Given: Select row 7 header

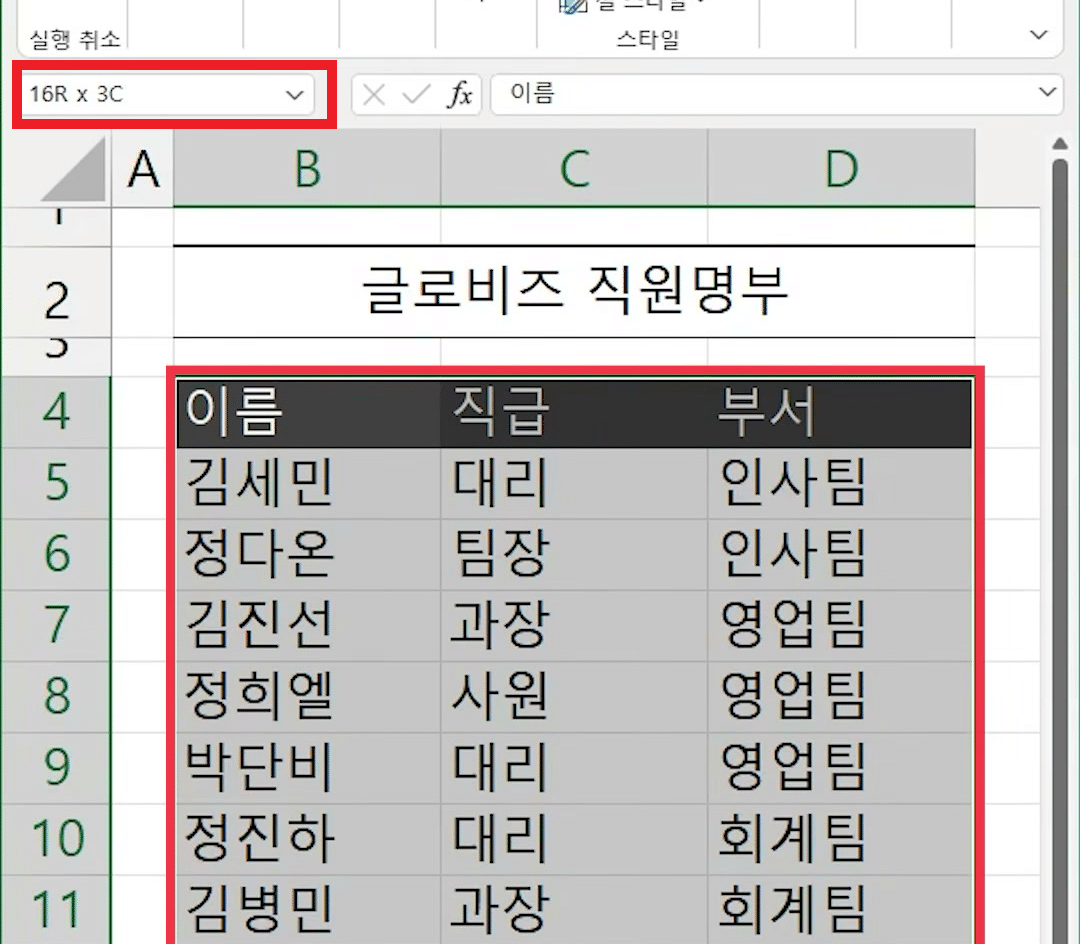Looking at the screenshot, I should (x=56, y=625).
